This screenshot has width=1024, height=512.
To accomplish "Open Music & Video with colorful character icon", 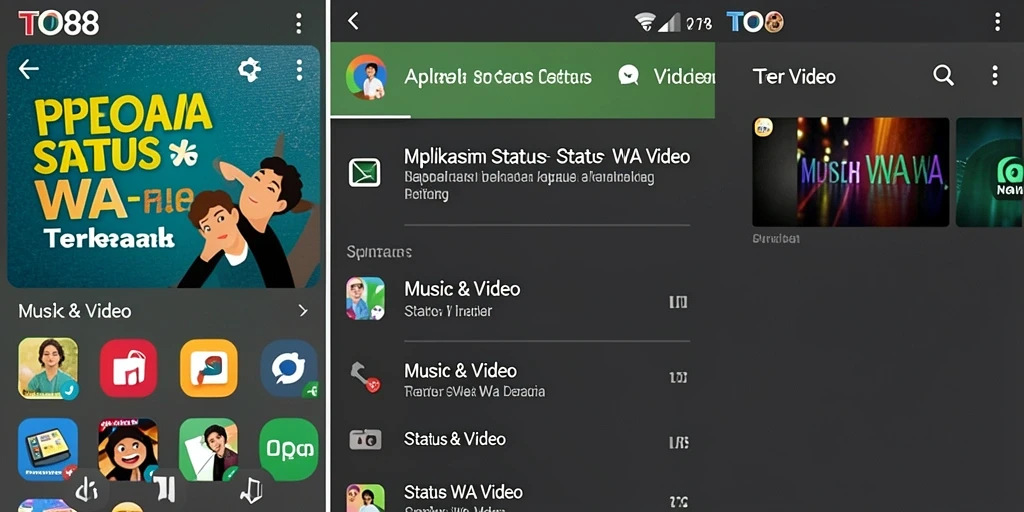I will [365, 298].
